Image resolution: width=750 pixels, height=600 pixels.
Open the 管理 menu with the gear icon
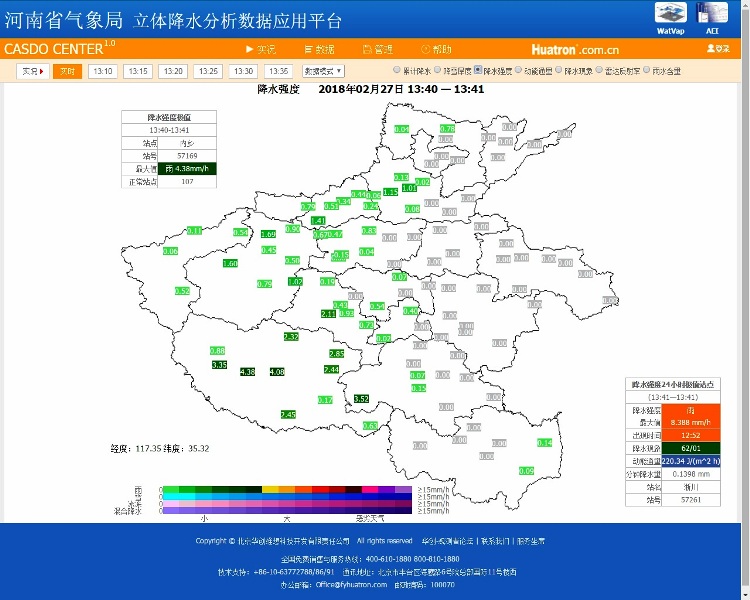pos(377,49)
